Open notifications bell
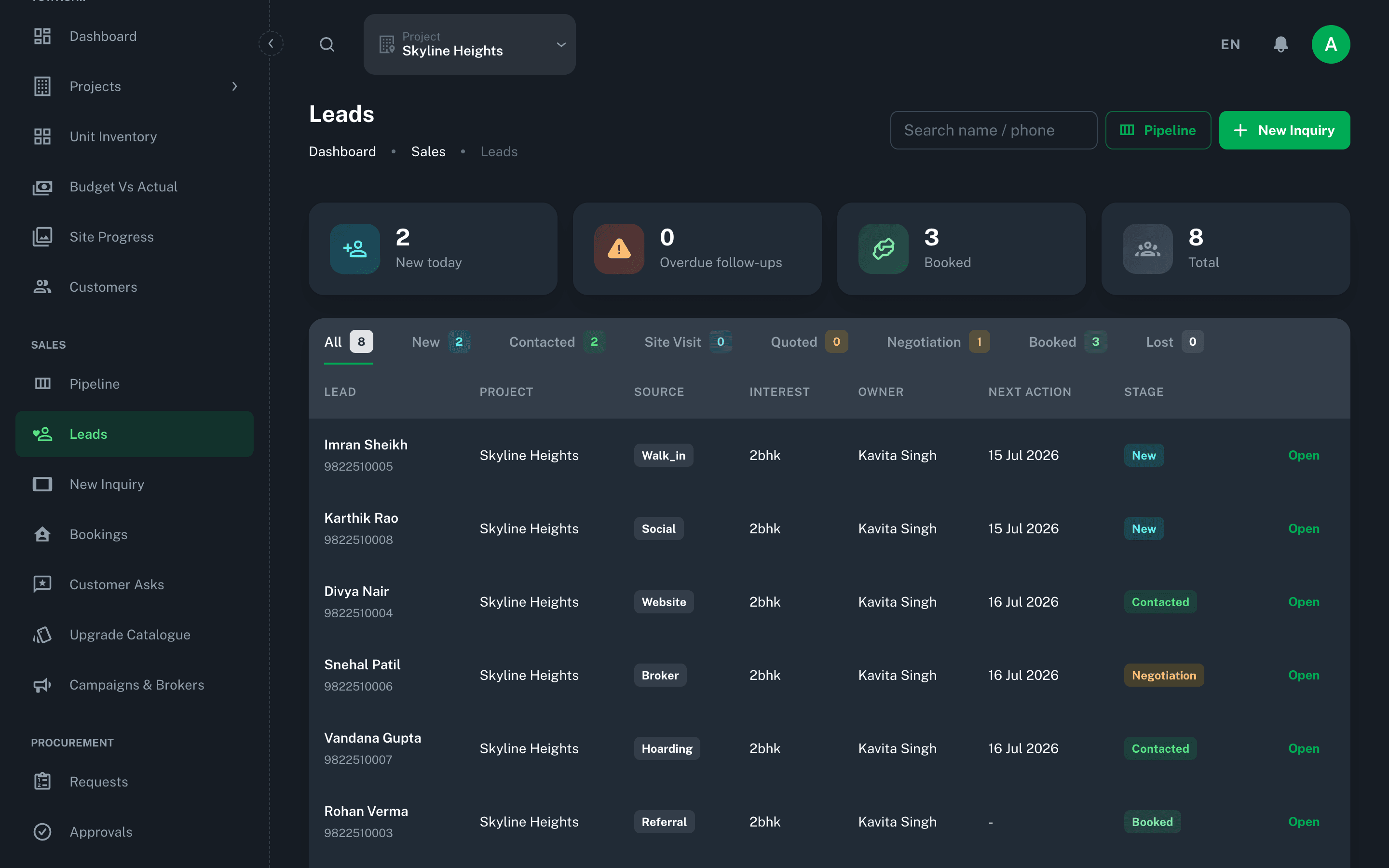Screen dimensions: 1389x868 [1280, 44]
